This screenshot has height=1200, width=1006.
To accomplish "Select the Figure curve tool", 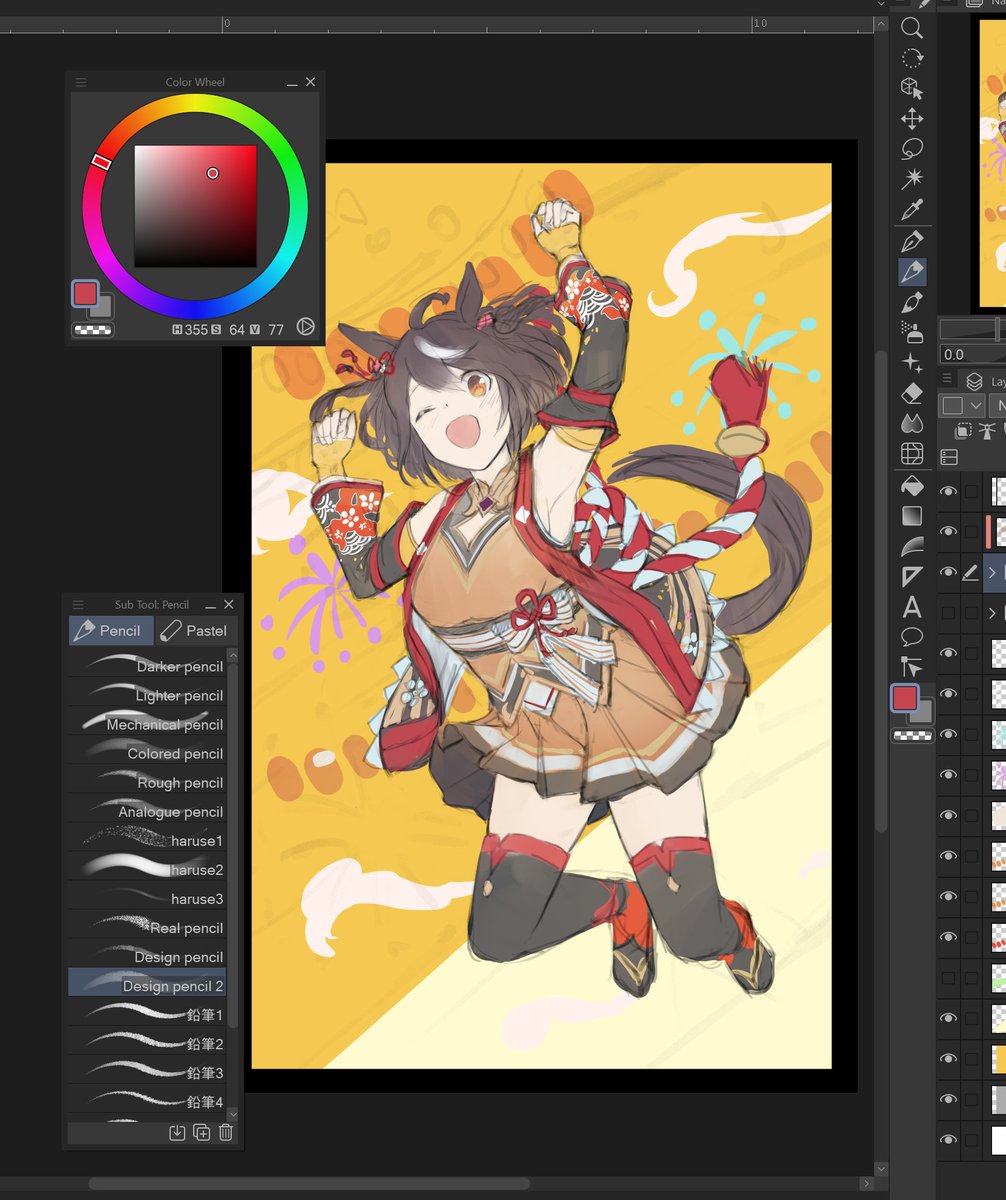I will pos(912,546).
